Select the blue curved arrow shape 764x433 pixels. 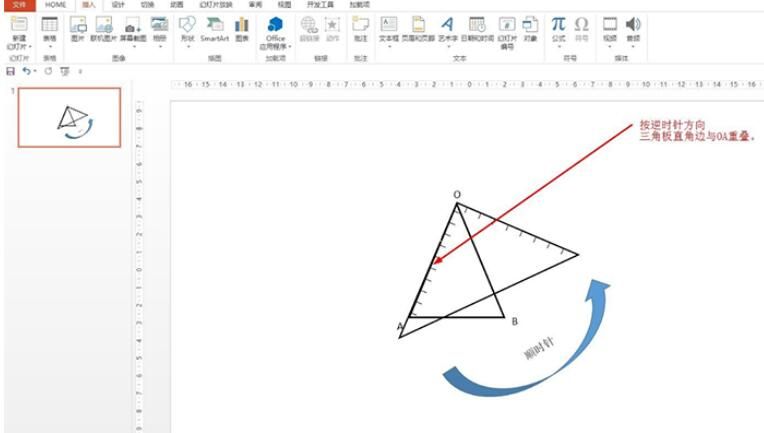pos(527,337)
